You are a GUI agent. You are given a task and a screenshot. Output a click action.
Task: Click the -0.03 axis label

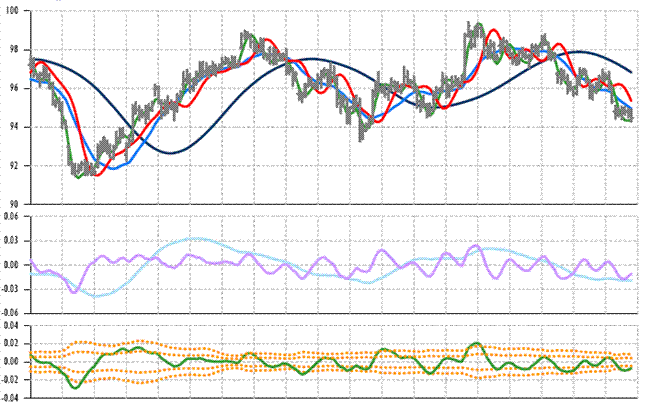[10, 289]
